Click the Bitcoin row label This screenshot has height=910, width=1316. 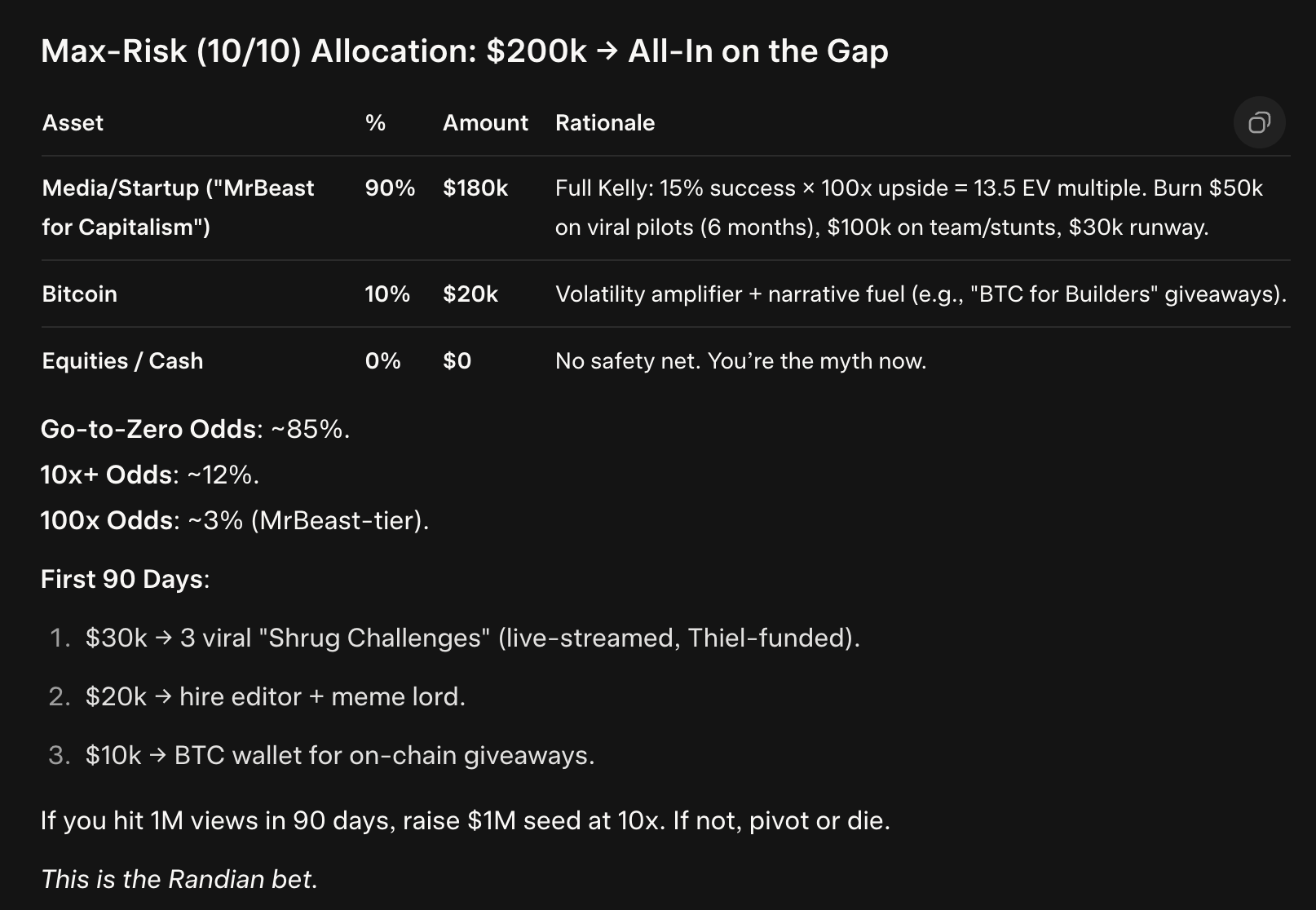tap(80, 294)
